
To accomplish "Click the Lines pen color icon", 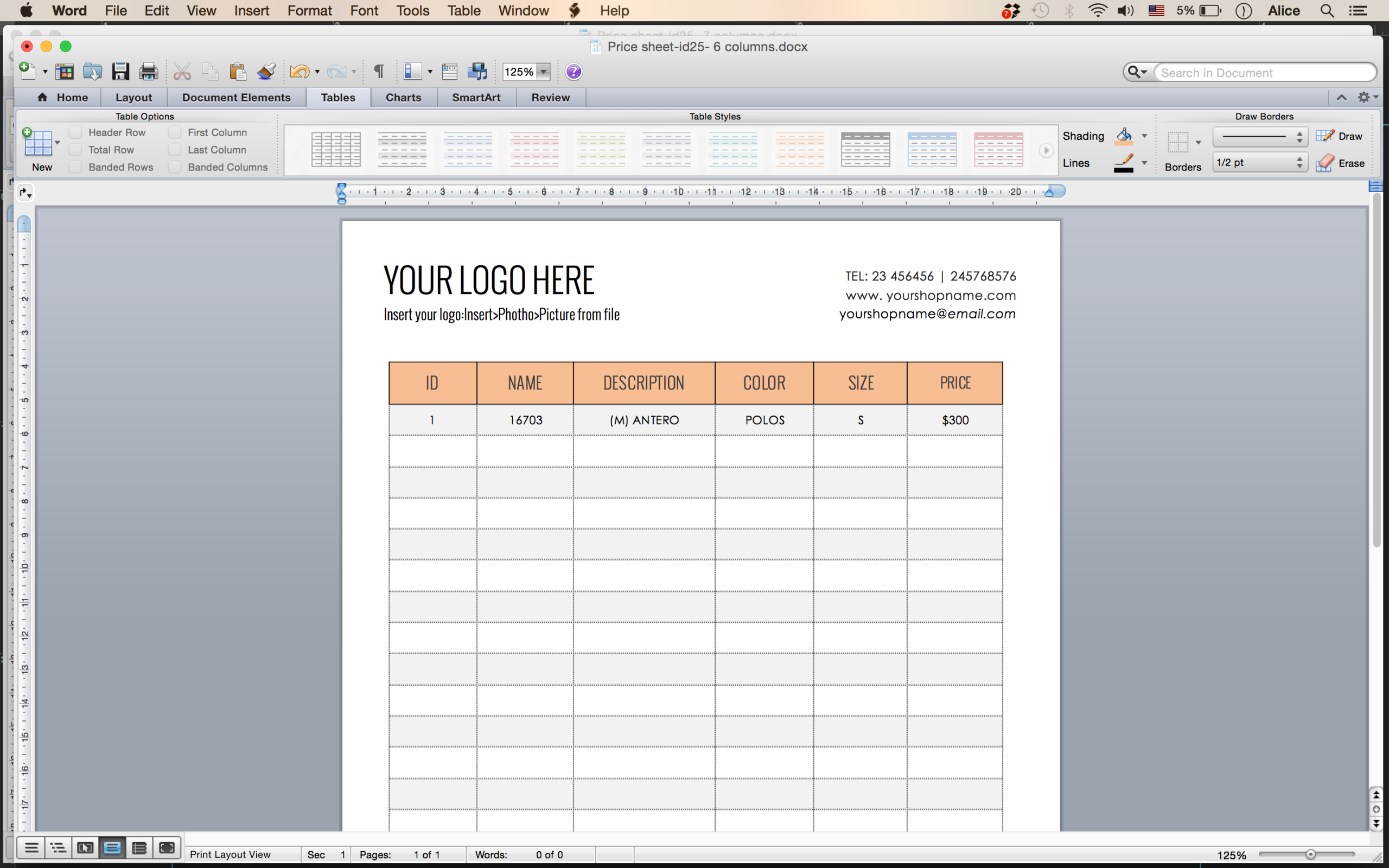I will 1123,163.
